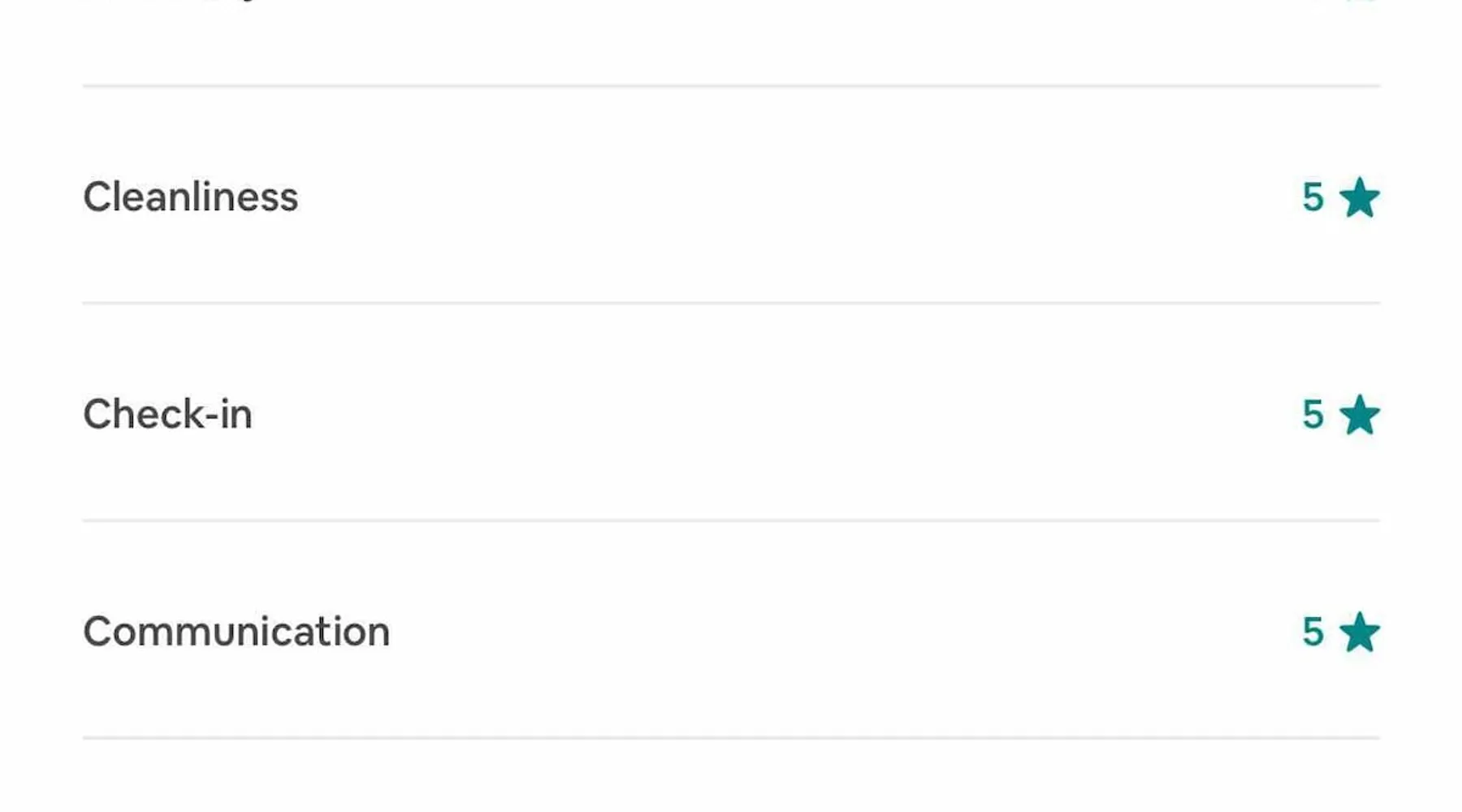Click divider between Cleanliness and Check-in

[731, 303]
